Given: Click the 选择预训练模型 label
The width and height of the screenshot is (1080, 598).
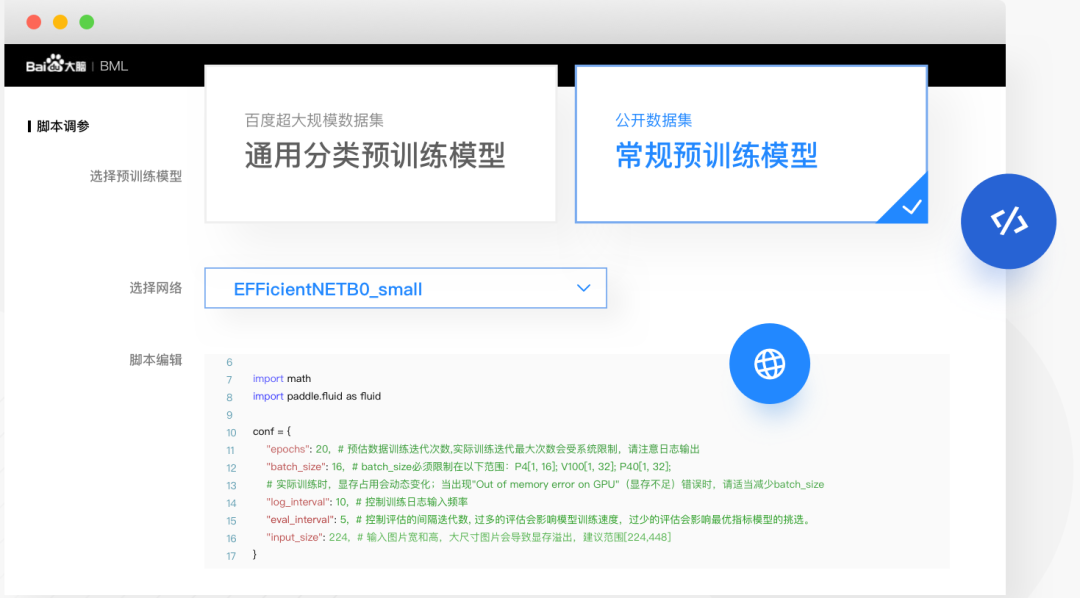Looking at the screenshot, I should (x=136, y=176).
